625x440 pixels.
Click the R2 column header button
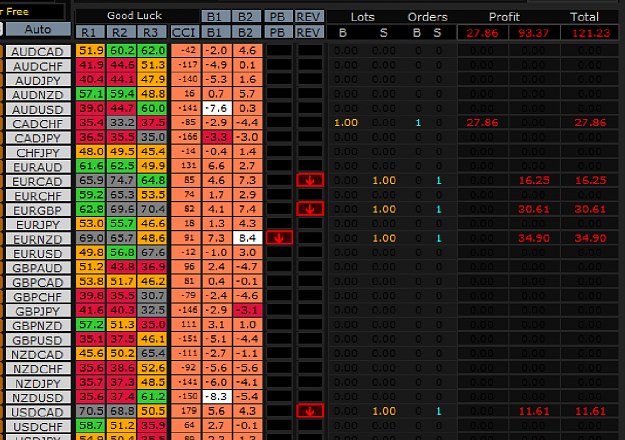coord(121,32)
